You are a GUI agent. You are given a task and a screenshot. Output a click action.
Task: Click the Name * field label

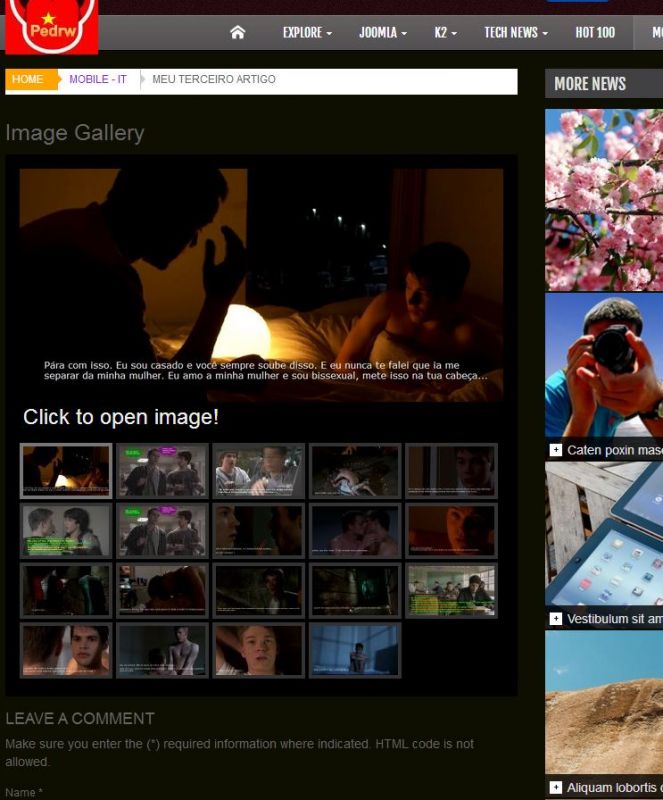24,792
